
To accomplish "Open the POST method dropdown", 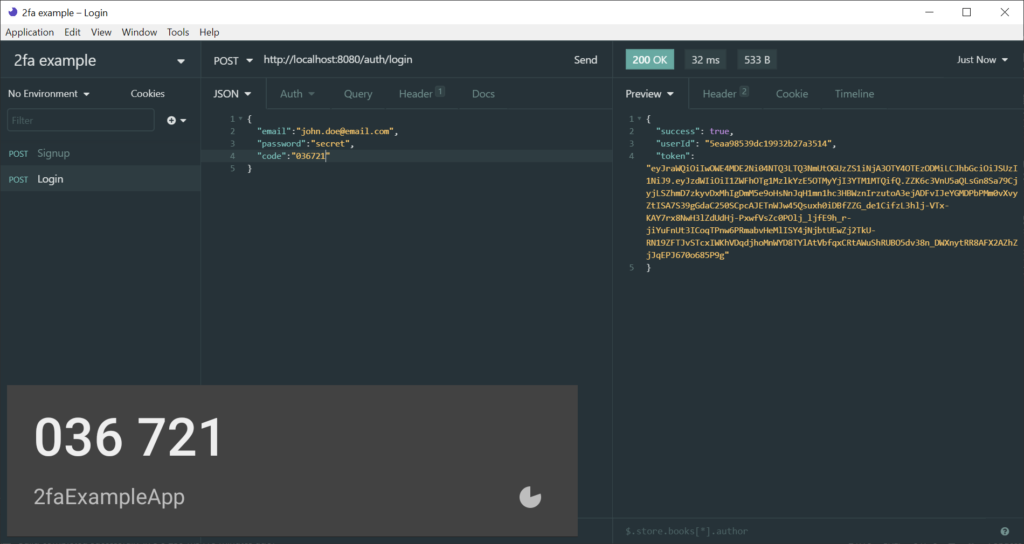I will [x=233, y=60].
